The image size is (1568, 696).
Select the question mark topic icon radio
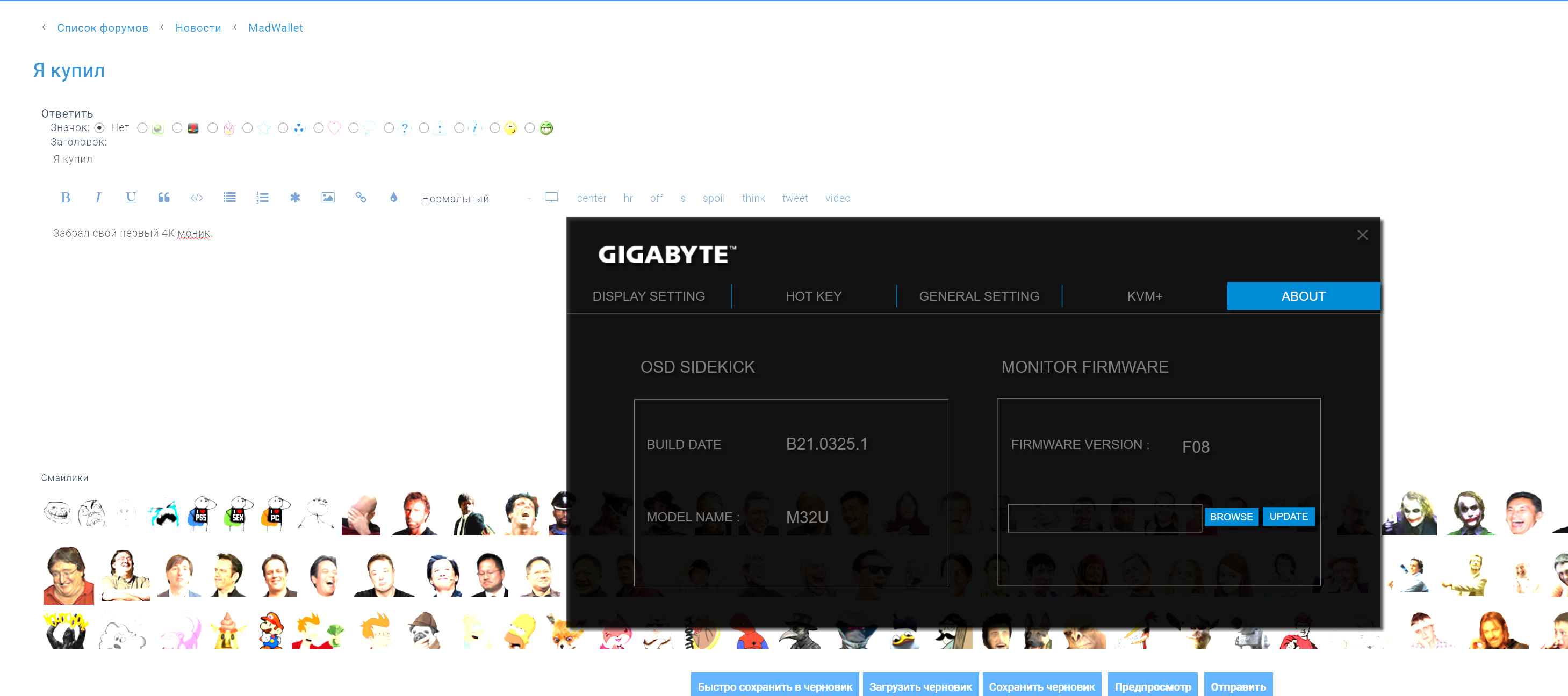(389, 128)
